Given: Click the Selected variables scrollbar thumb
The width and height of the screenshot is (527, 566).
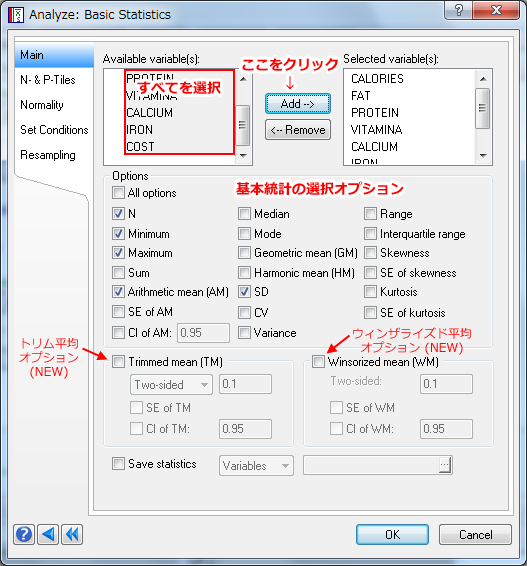Looking at the screenshot, I should click(483, 108).
